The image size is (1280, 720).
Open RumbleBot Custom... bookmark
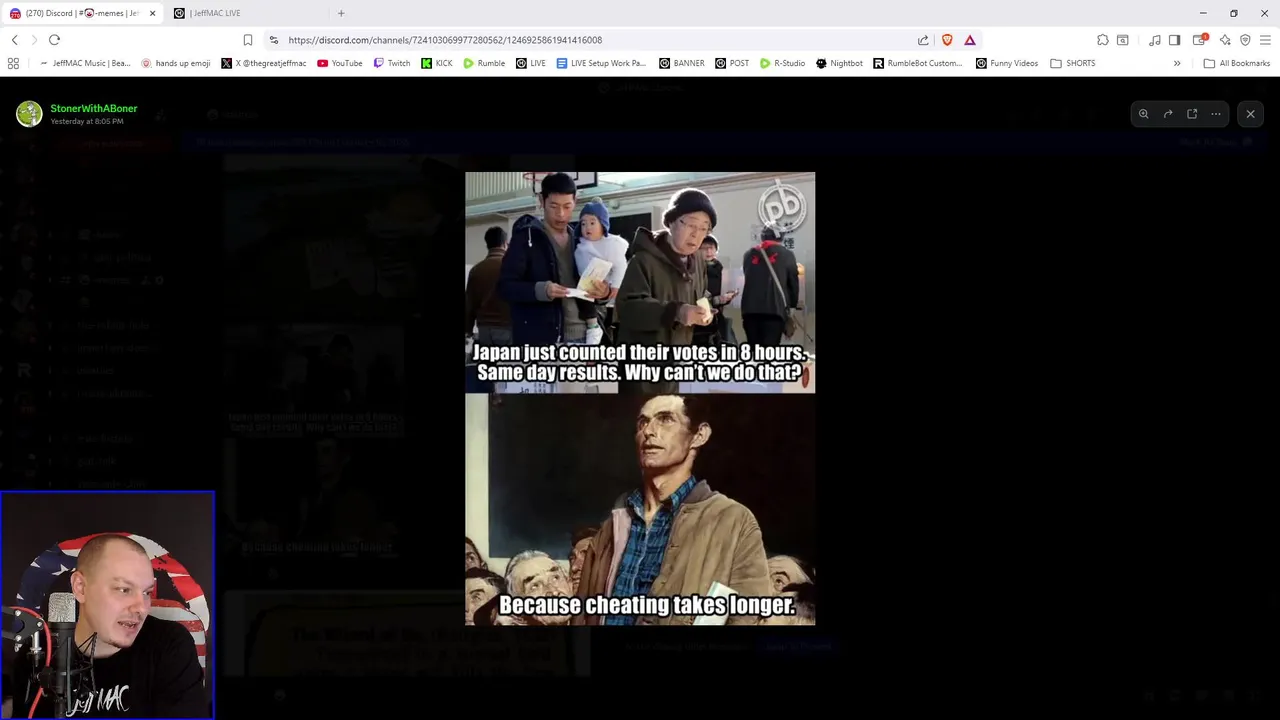click(x=918, y=63)
